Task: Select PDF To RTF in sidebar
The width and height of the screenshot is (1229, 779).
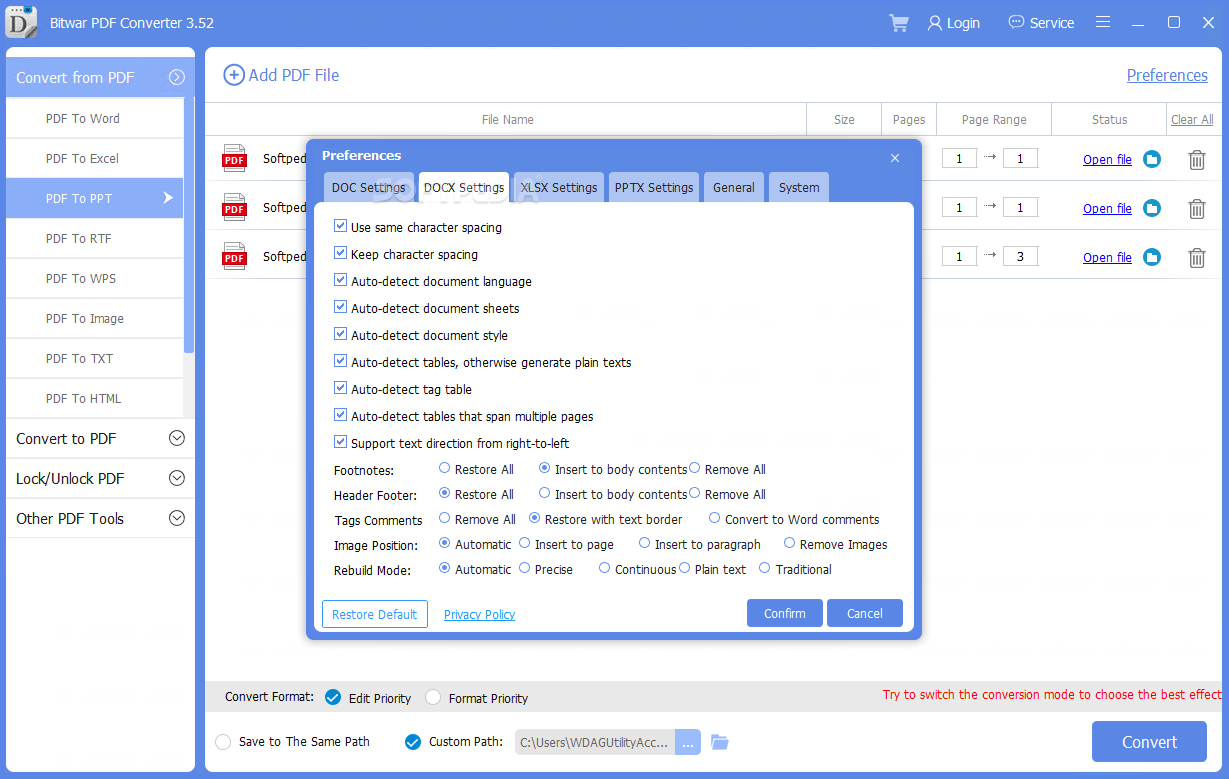Action: (x=95, y=238)
